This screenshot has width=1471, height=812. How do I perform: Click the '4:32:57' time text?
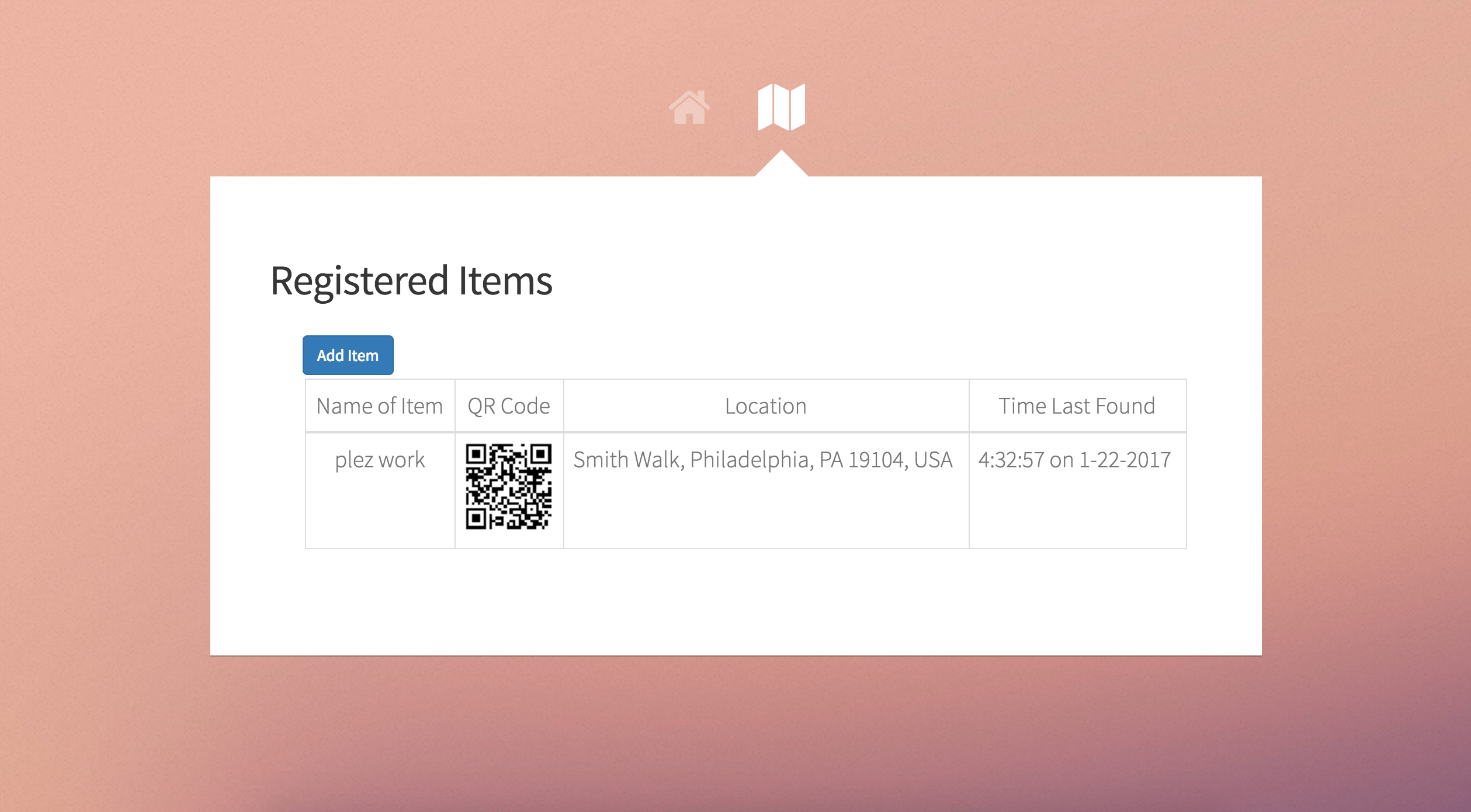click(x=1011, y=460)
